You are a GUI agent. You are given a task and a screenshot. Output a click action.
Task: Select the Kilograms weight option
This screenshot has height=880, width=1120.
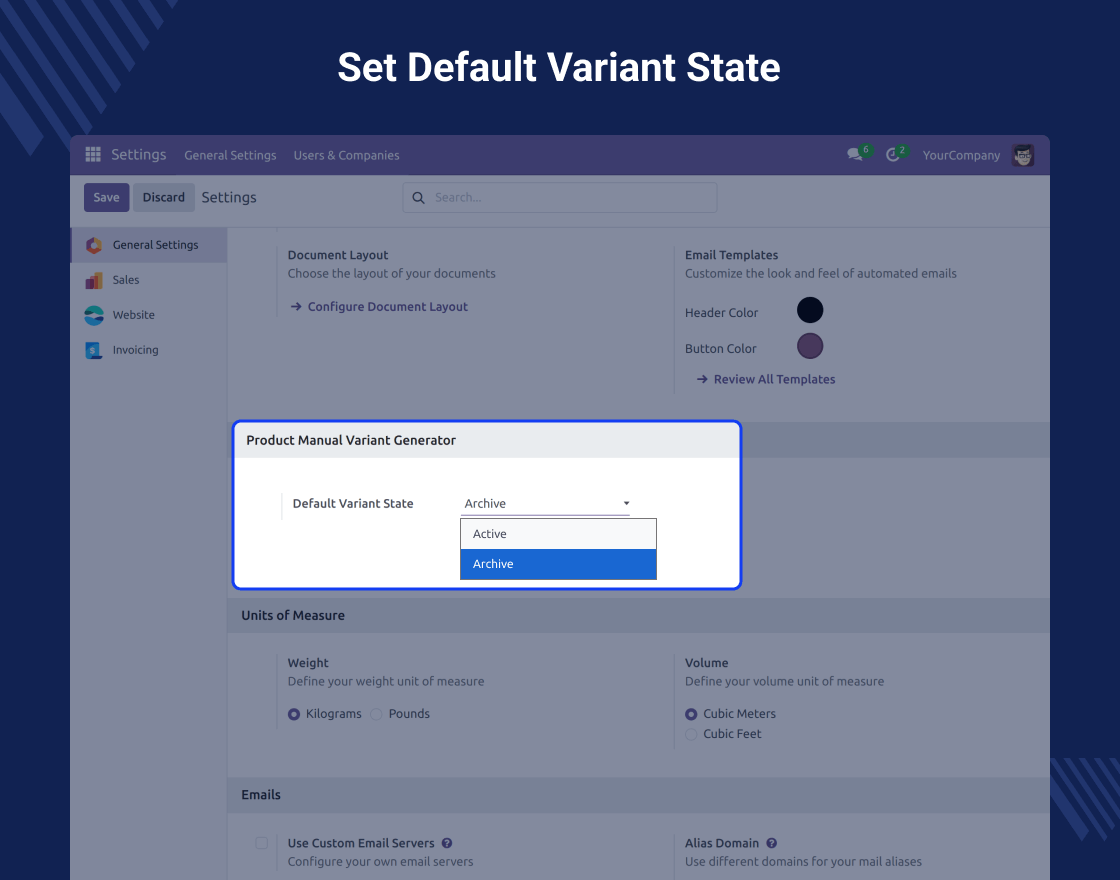[x=294, y=714]
